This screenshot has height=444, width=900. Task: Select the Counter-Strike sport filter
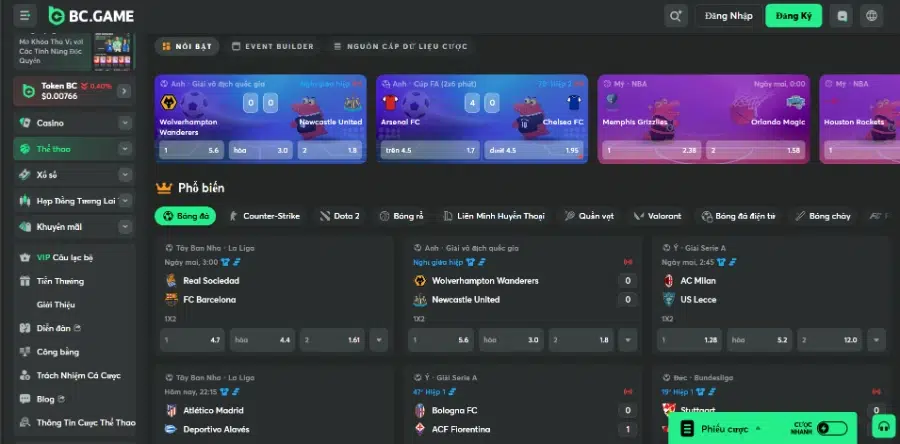tap(265, 216)
